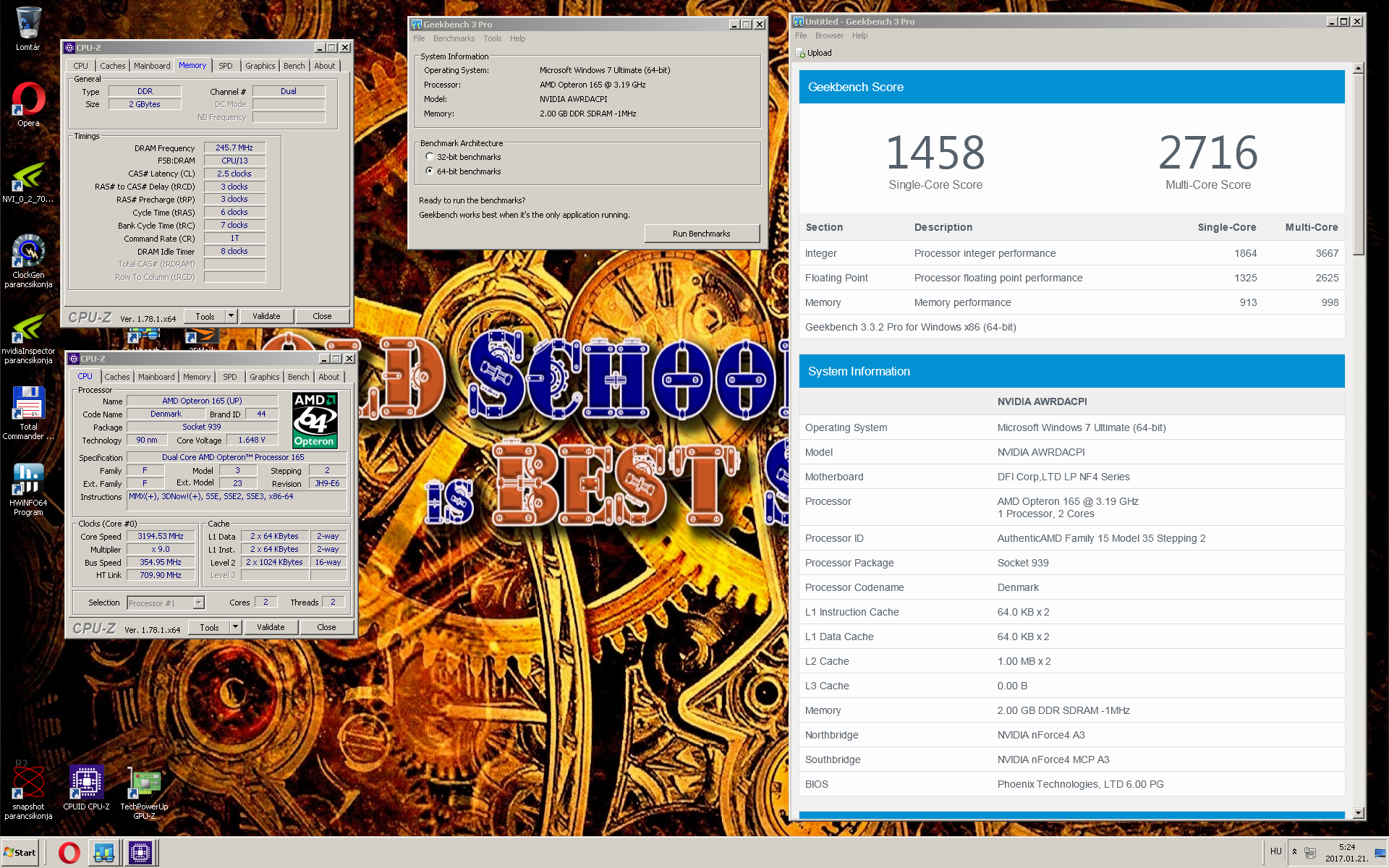The width and height of the screenshot is (1389, 868).
Task: Click the DRAM Frequency 245.7 MHz field
Action: 234,148
